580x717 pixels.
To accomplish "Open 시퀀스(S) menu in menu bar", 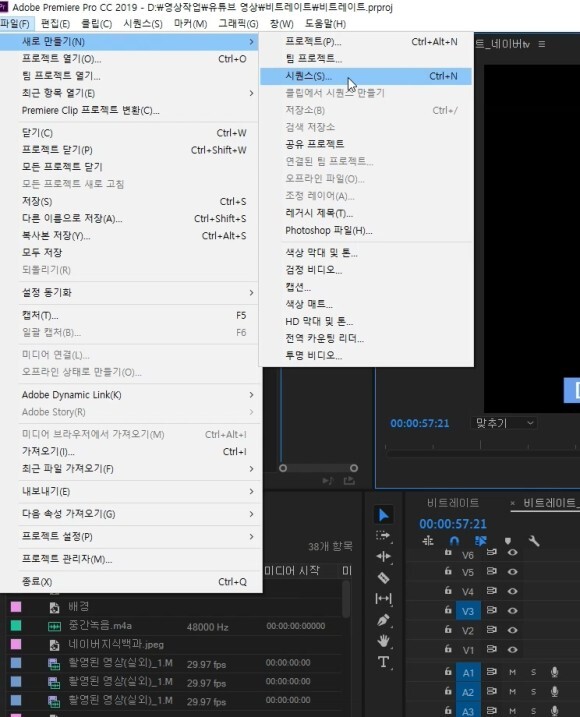I will tap(143, 24).
